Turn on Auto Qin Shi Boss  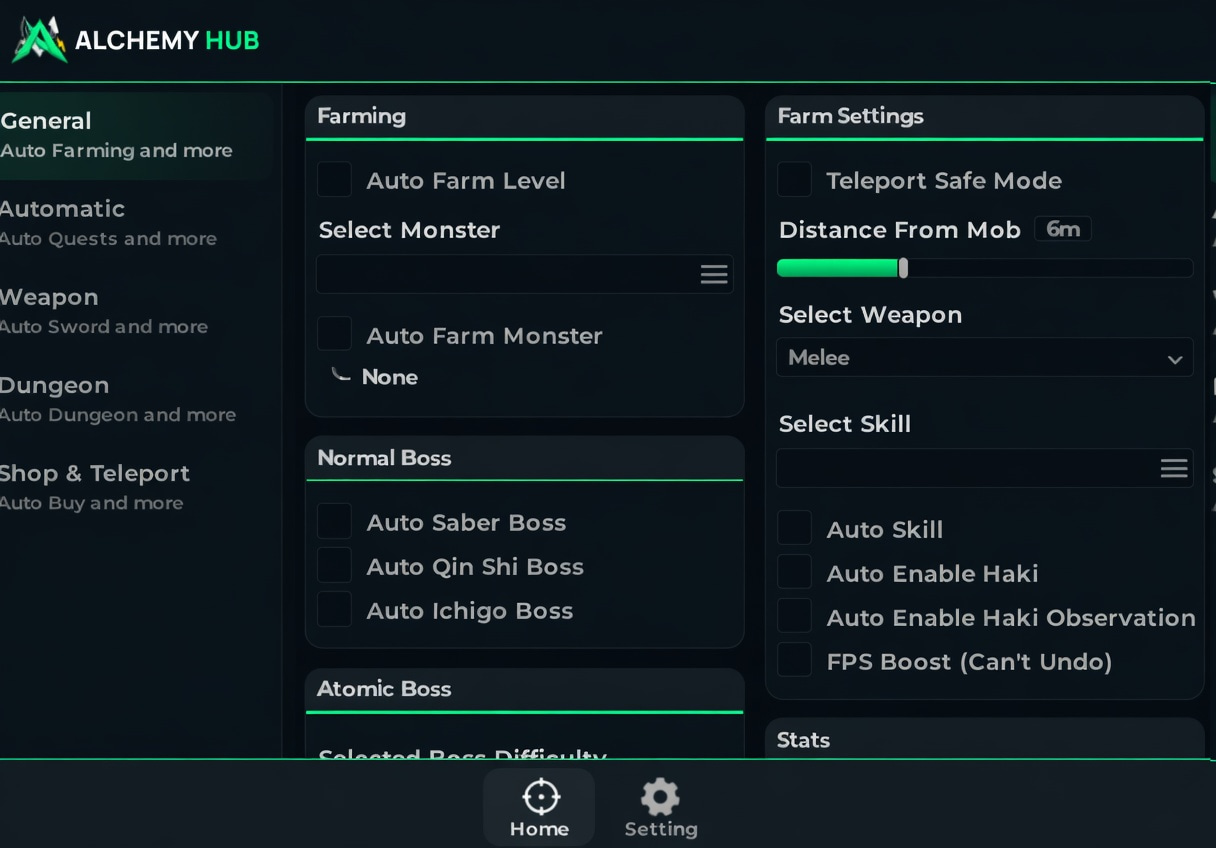click(334, 566)
